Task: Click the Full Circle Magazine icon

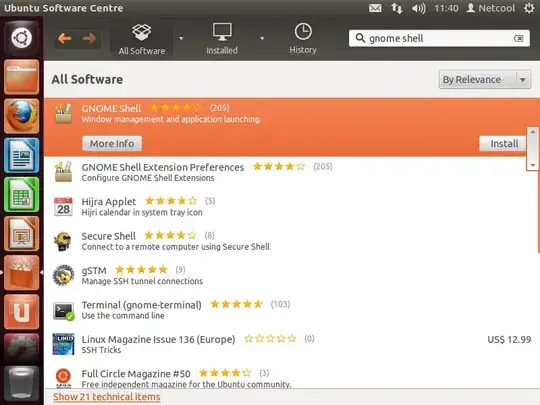Action: pos(63,377)
